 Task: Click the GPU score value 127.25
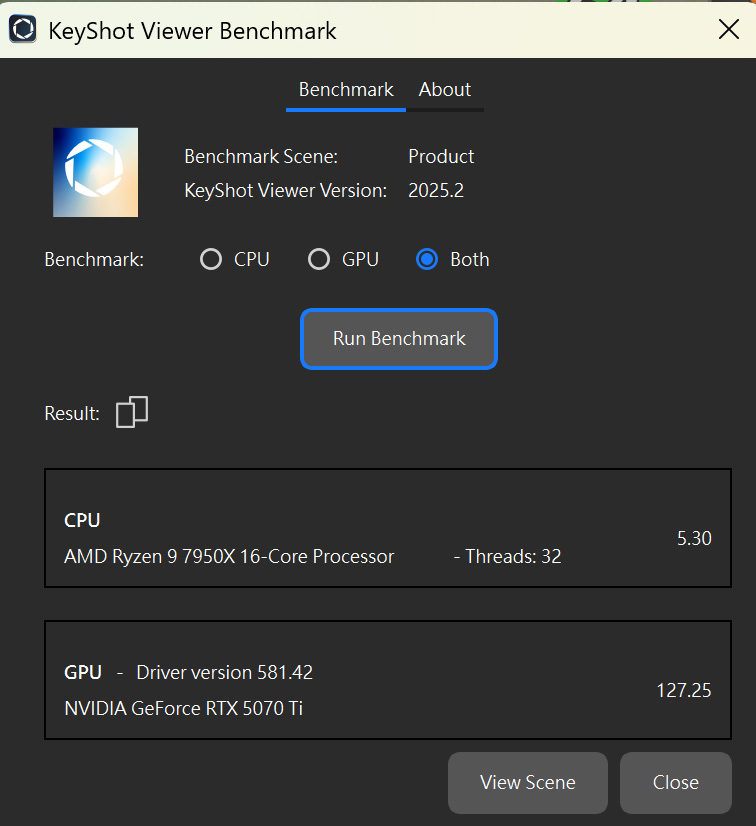coord(683,690)
